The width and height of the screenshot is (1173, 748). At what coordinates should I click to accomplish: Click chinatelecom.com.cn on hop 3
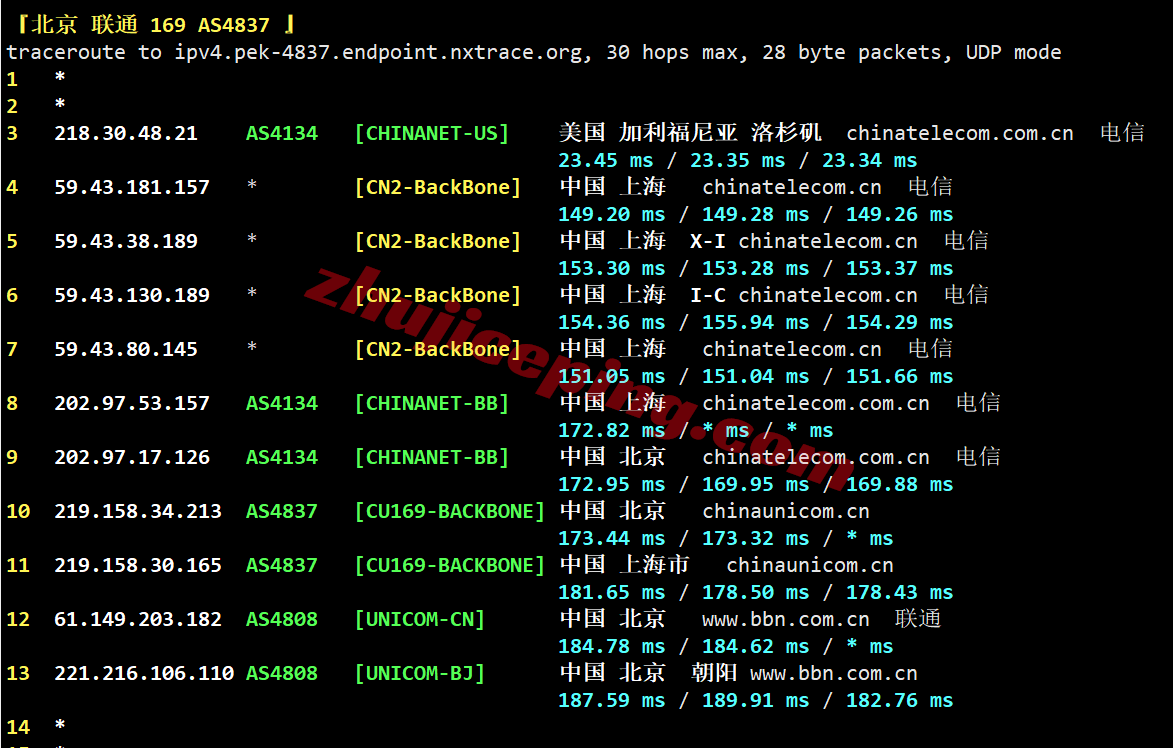960,133
